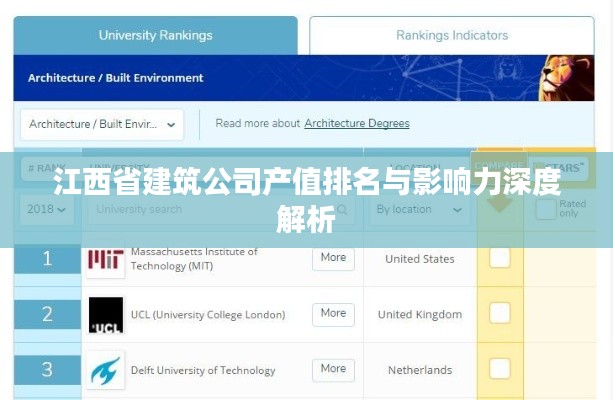Follow the Architecture Degrees link
613x400 pixels.
(x=357, y=123)
